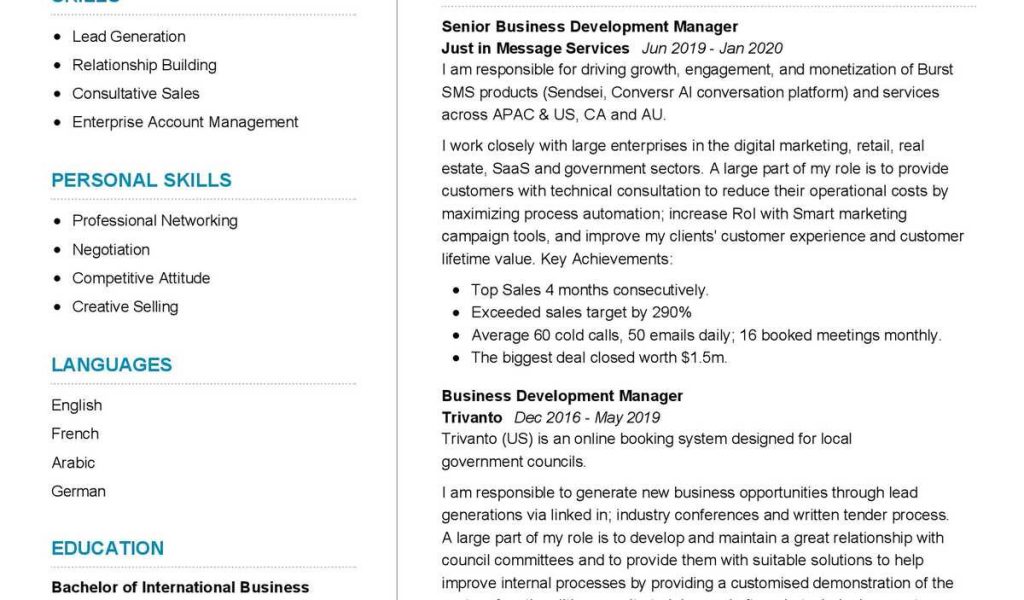Click the French language entry

pyautogui.click(x=75, y=434)
